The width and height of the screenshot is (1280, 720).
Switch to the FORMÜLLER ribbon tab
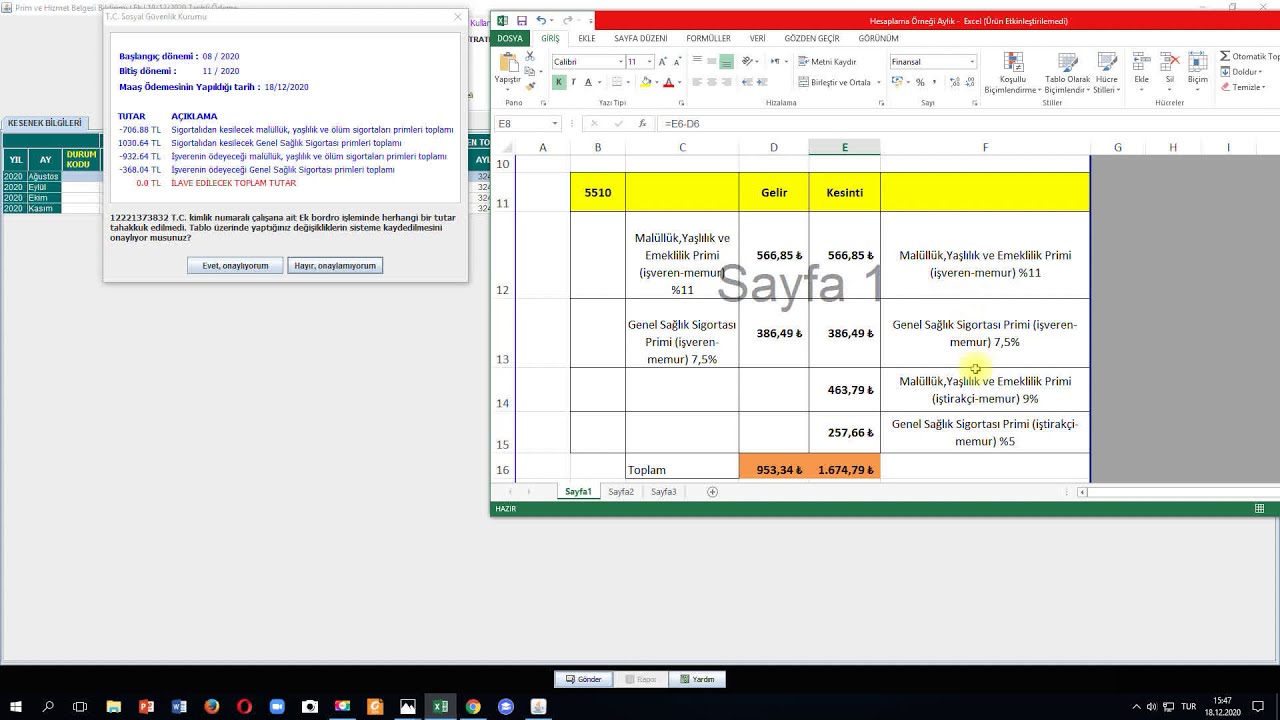(708, 39)
